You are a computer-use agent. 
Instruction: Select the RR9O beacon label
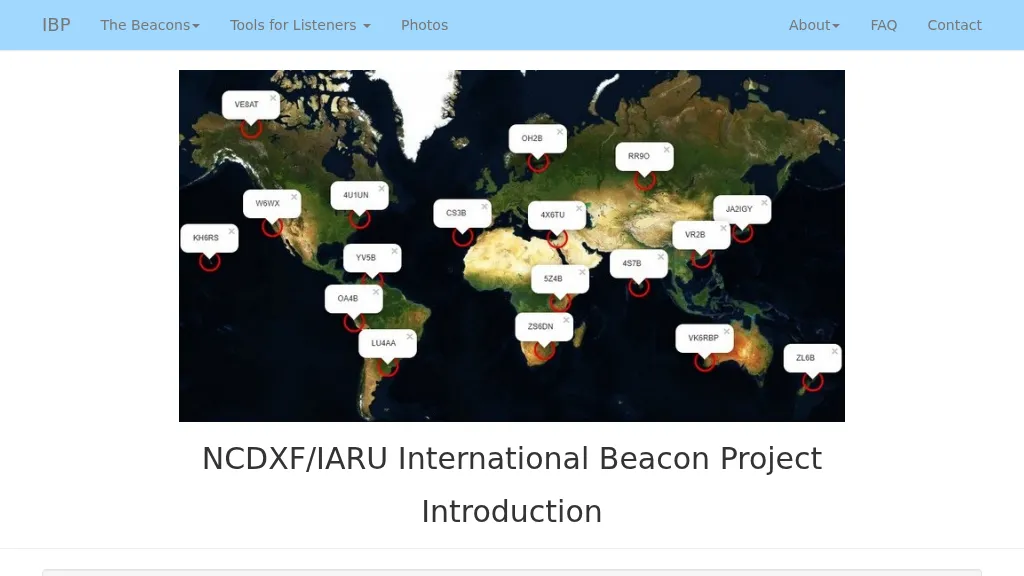[639, 156]
